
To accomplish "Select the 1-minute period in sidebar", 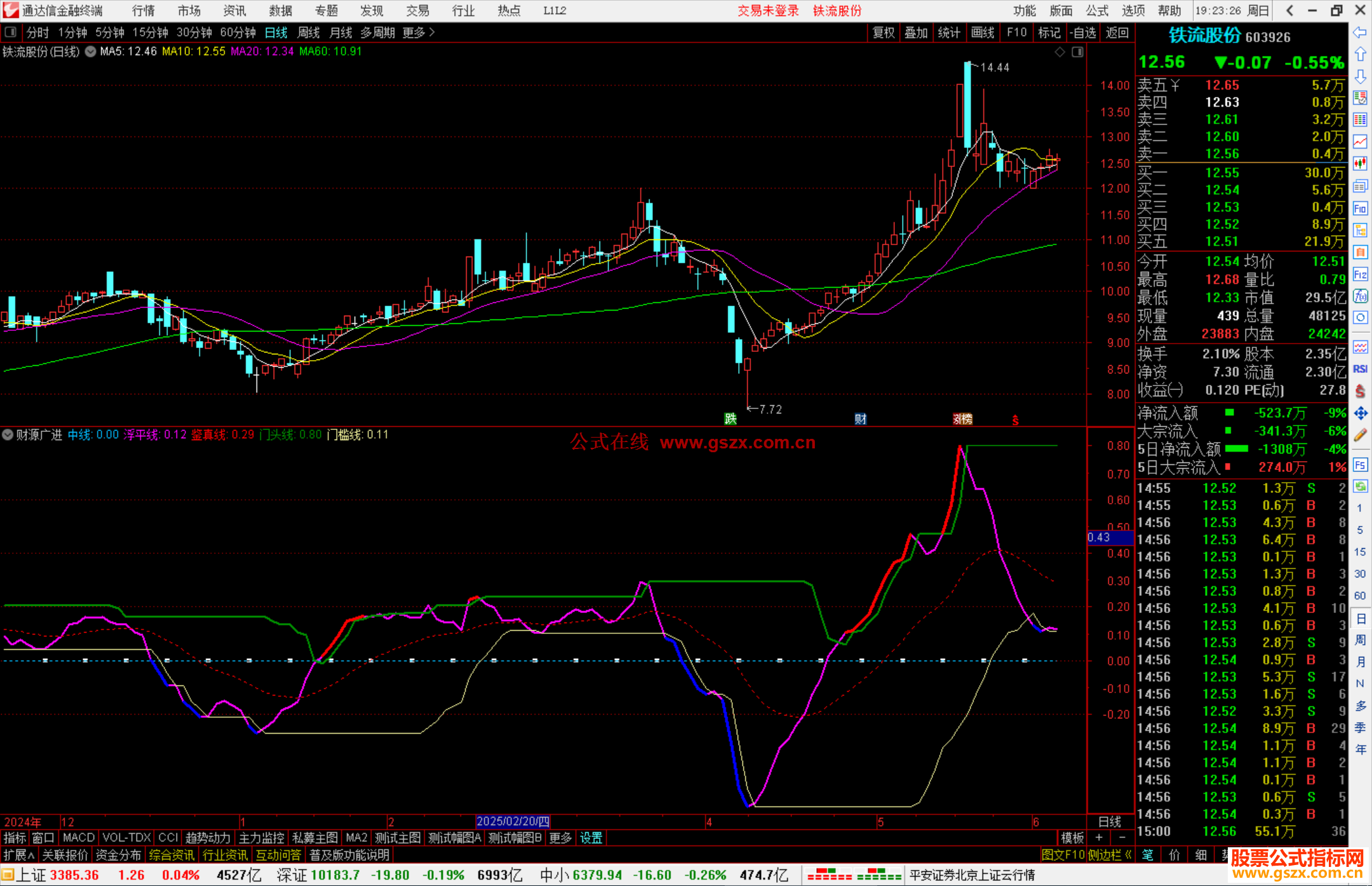I will point(1360,508).
